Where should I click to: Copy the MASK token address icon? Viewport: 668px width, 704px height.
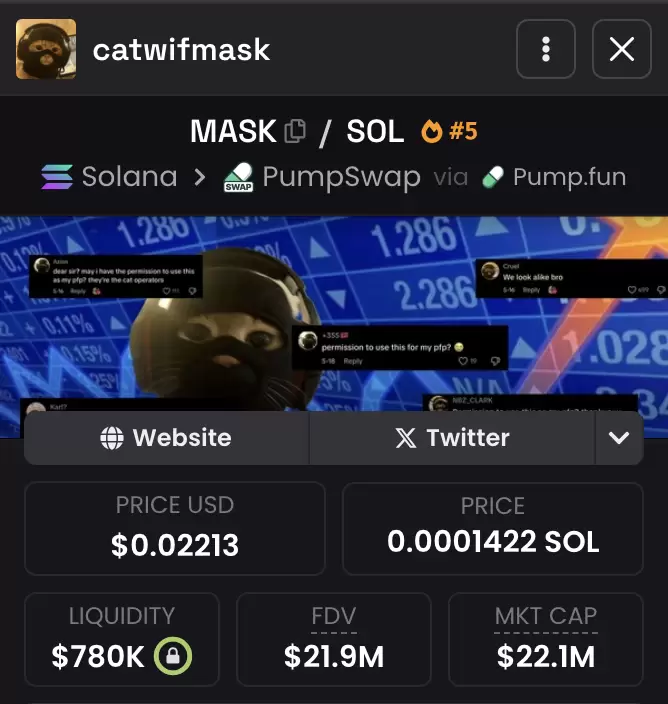(295, 131)
